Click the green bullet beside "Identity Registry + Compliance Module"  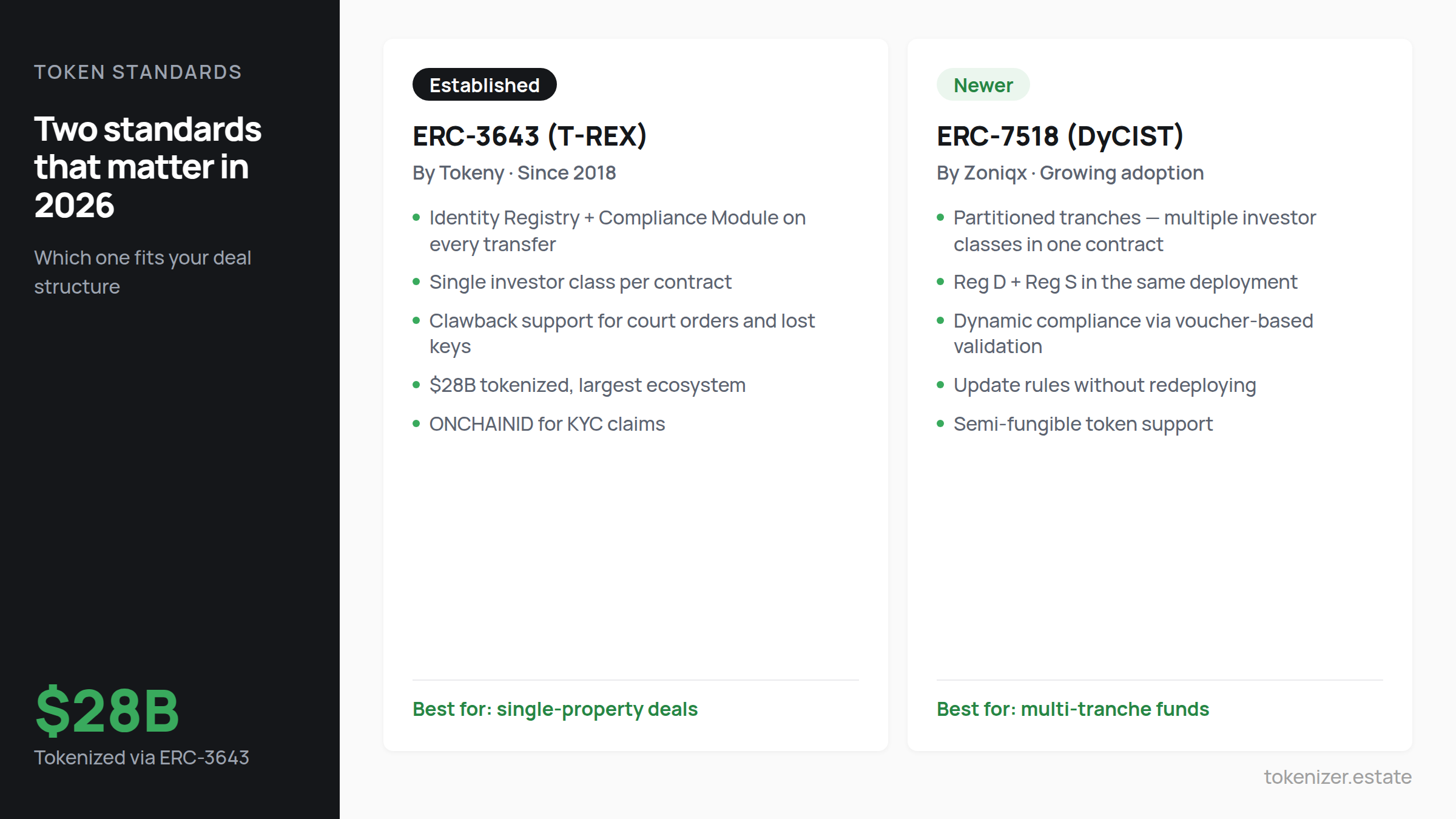click(417, 218)
